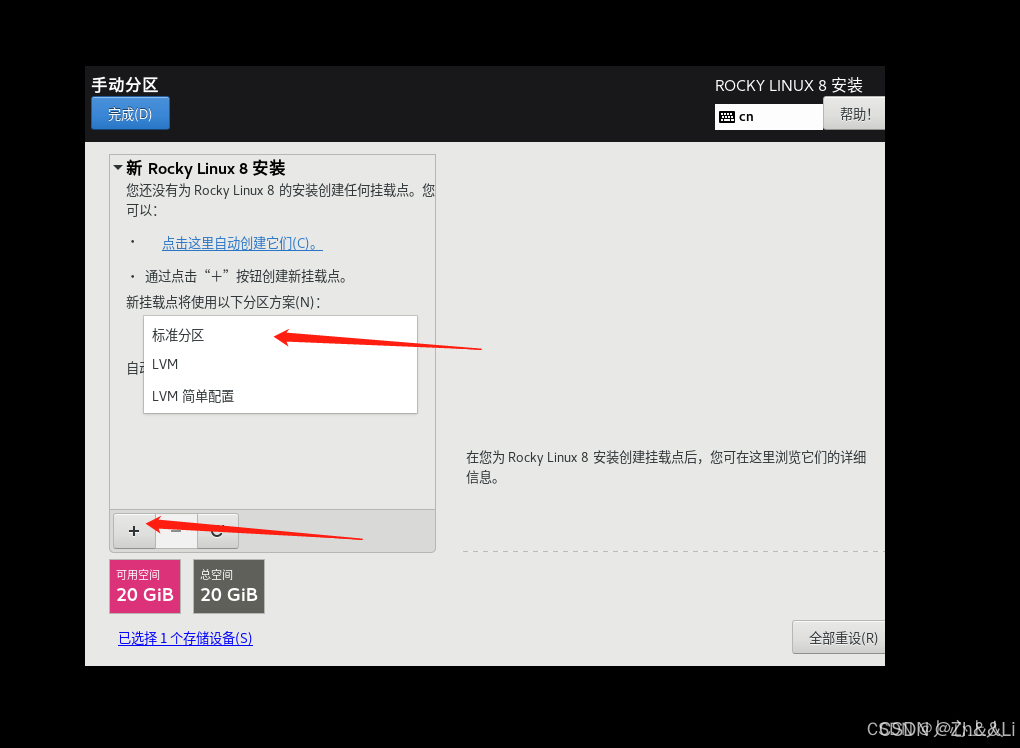
Task: Select 标准分区 from partition scheme list
Action: (x=280, y=335)
